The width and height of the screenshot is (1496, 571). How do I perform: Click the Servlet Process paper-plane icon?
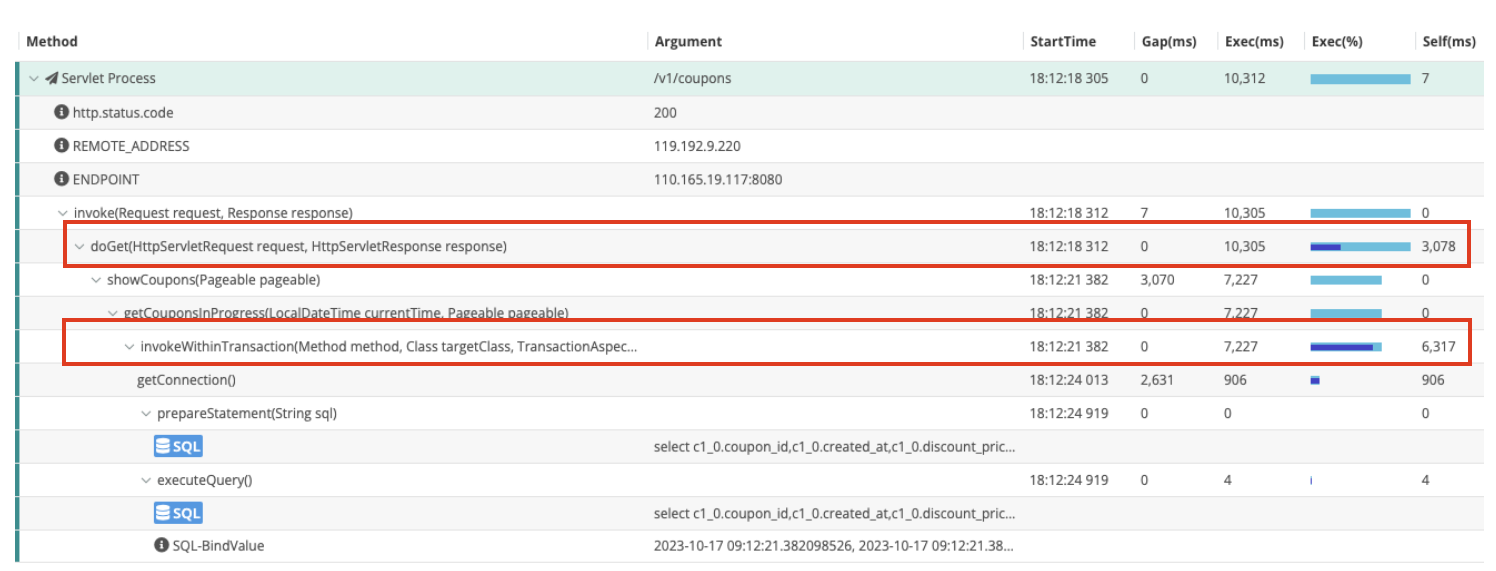coord(52,79)
